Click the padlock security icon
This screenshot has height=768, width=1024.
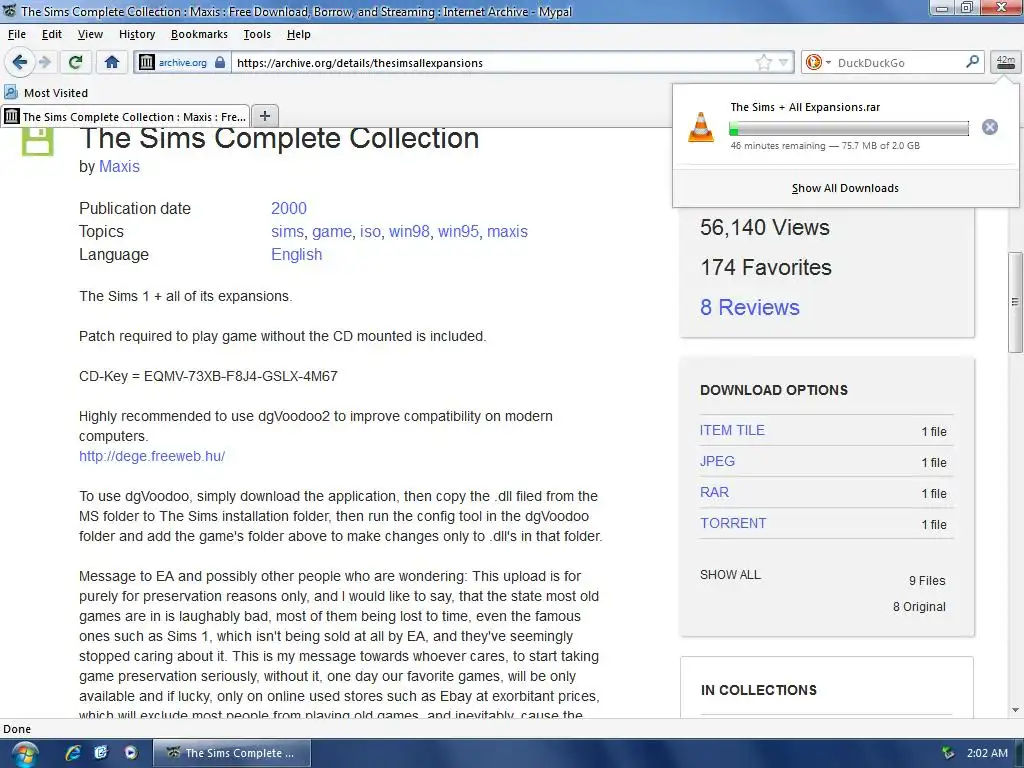[220, 62]
